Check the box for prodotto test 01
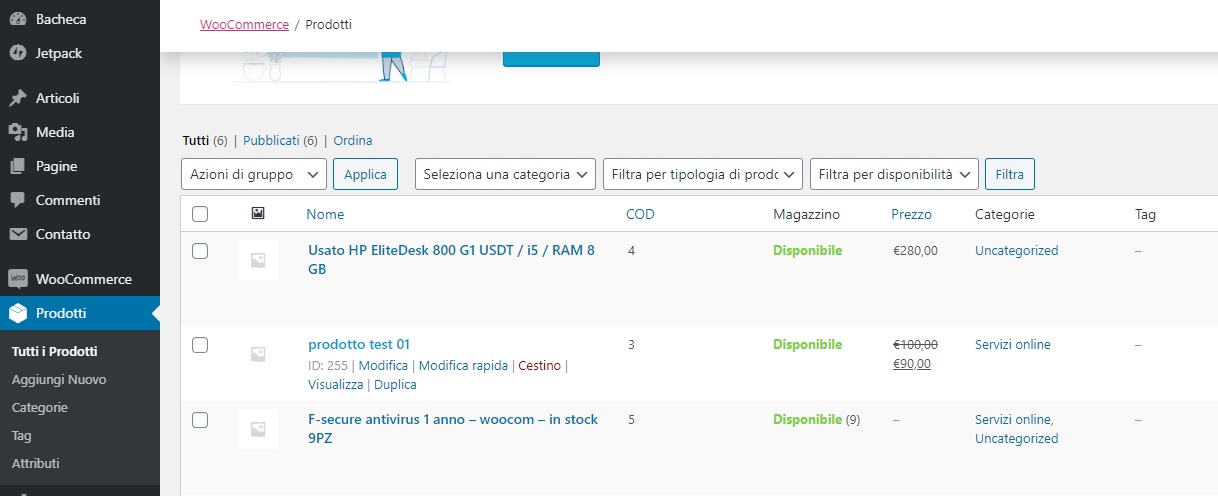1218x496 pixels. click(200, 345)
